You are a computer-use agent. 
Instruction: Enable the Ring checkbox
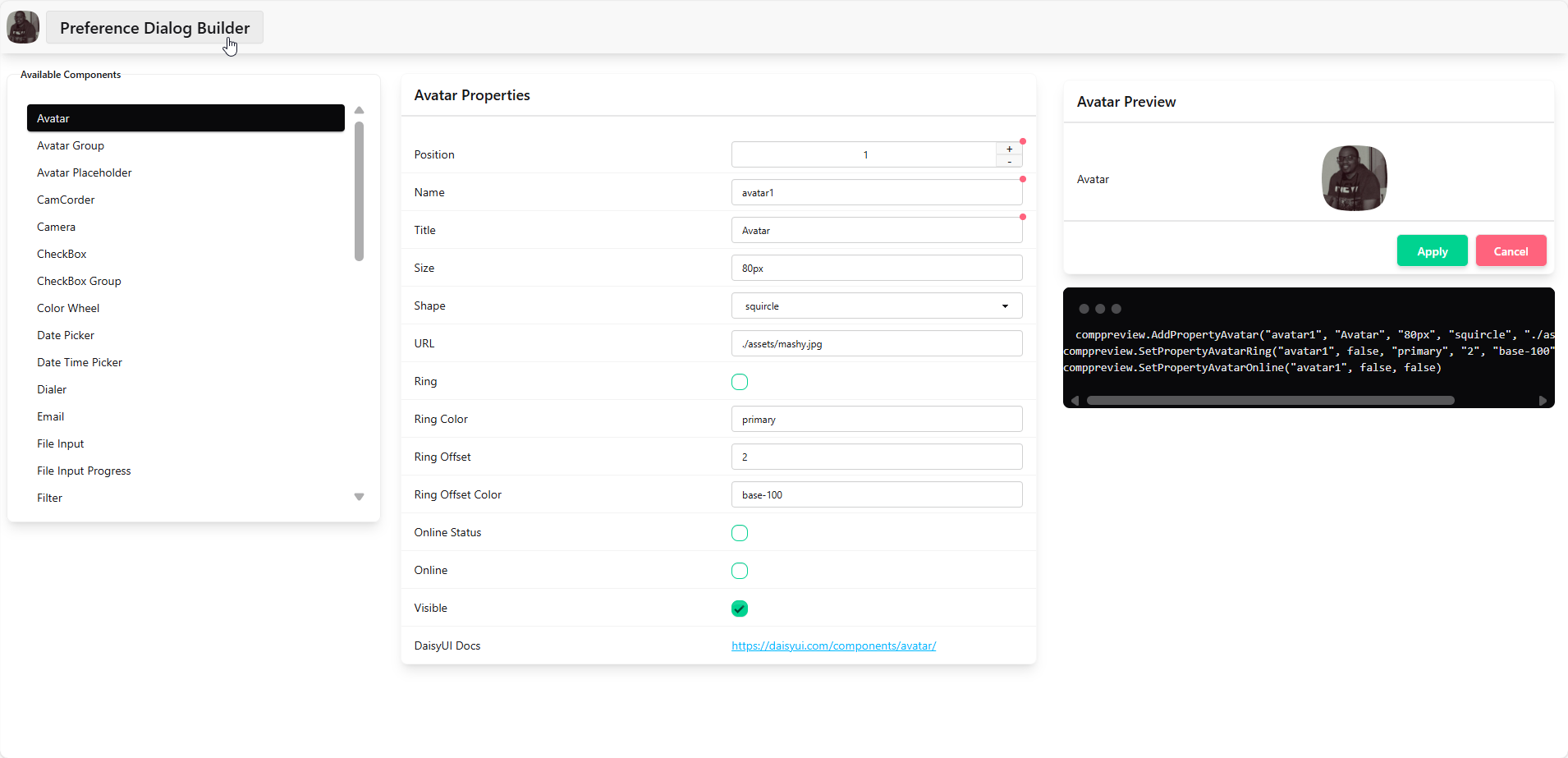740,382
